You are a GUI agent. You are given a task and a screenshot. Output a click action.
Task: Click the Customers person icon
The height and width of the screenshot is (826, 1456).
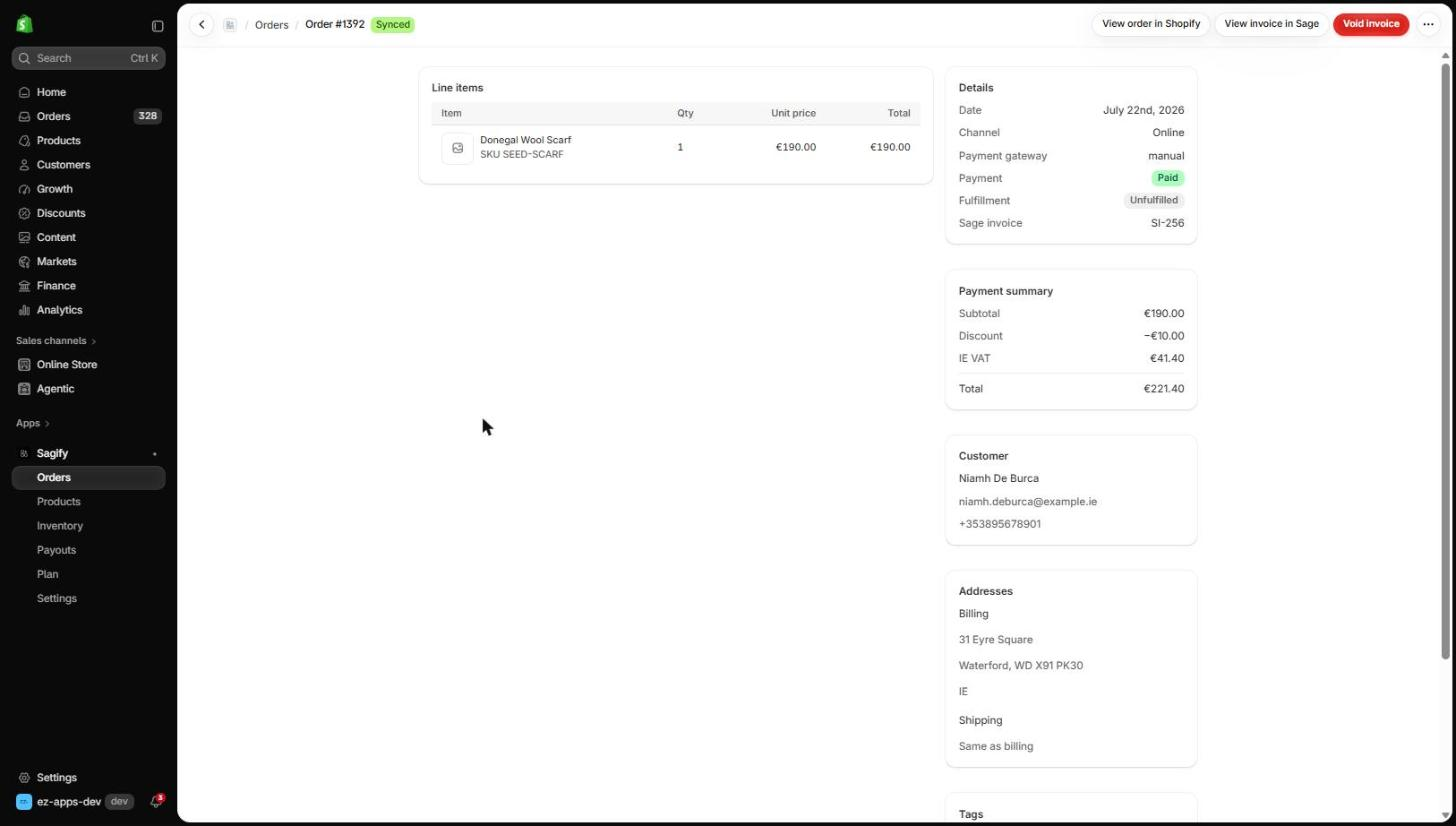[x=25, y=165]
